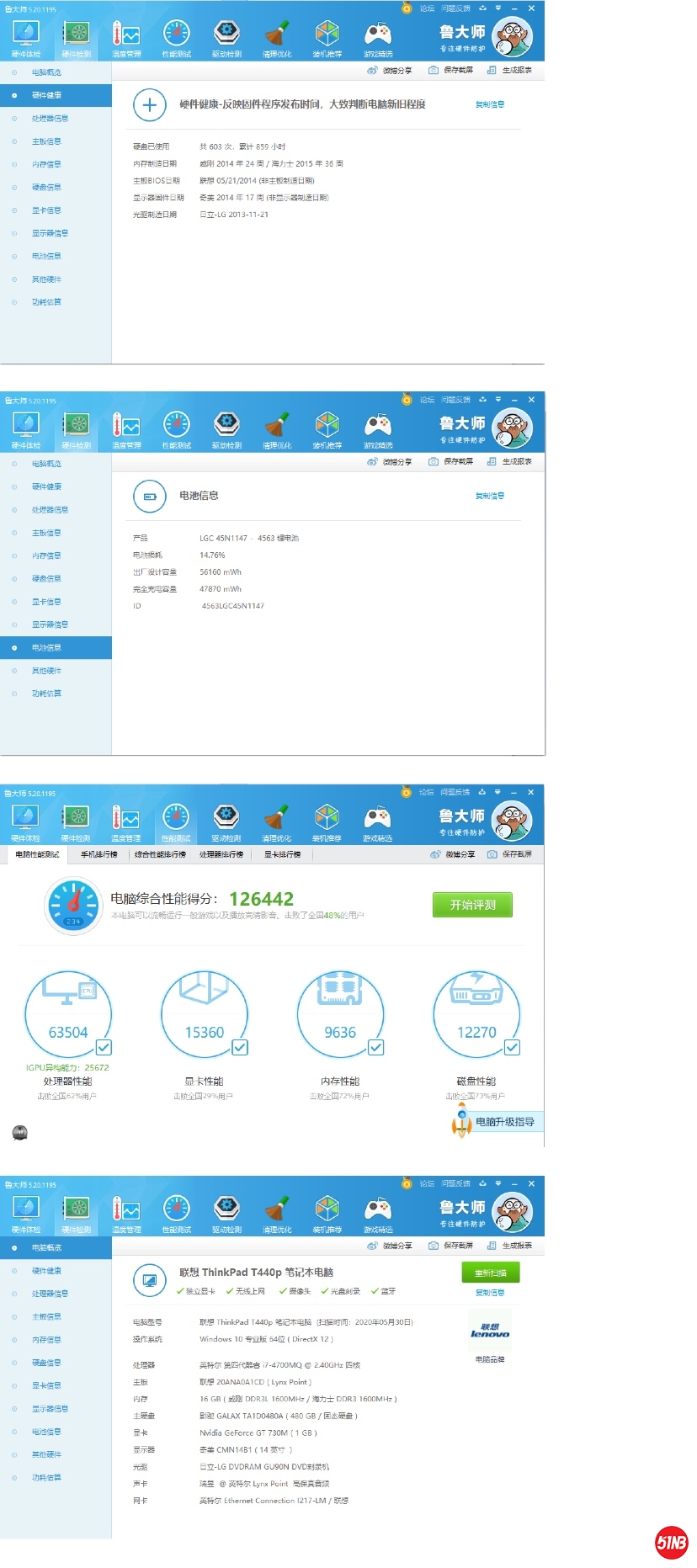Viewport: 697px width, 1568px height.
Task: Click the speedometer gauge beside the 126442 score
Action: (x=73, y=905)
